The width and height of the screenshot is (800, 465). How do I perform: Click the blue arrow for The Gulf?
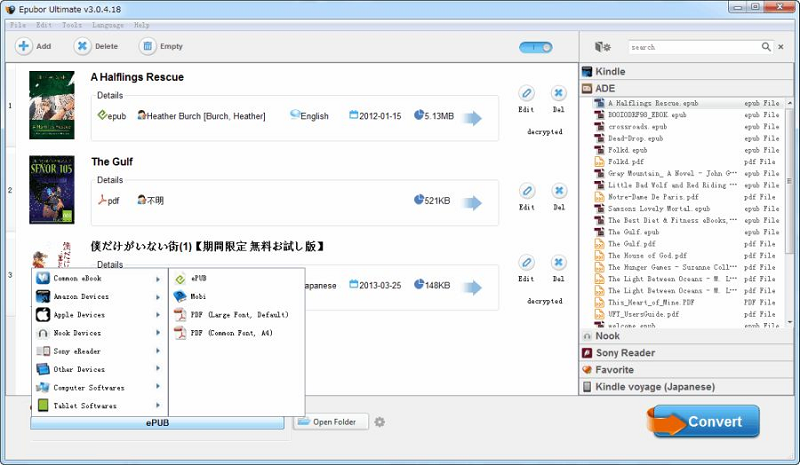coord(472,203)
